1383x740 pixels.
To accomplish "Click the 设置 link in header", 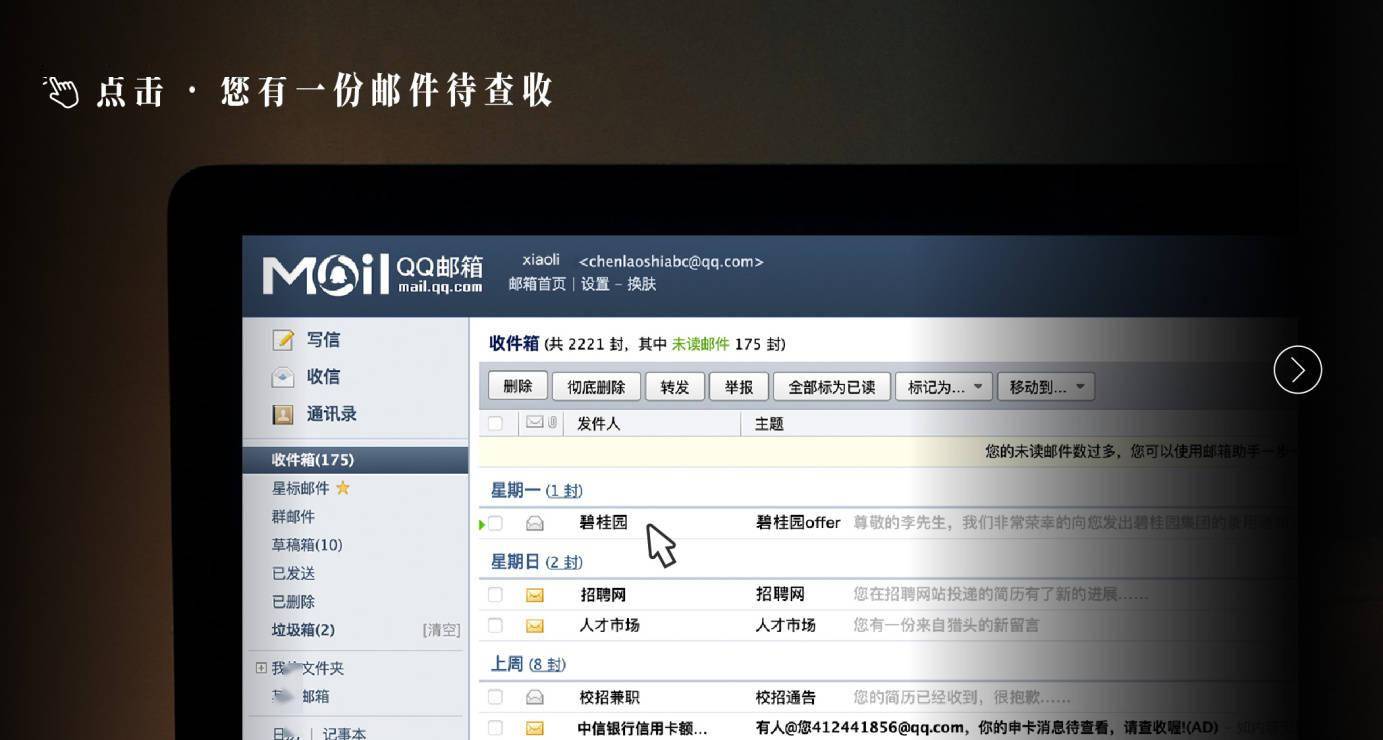I will pos(595,284).
